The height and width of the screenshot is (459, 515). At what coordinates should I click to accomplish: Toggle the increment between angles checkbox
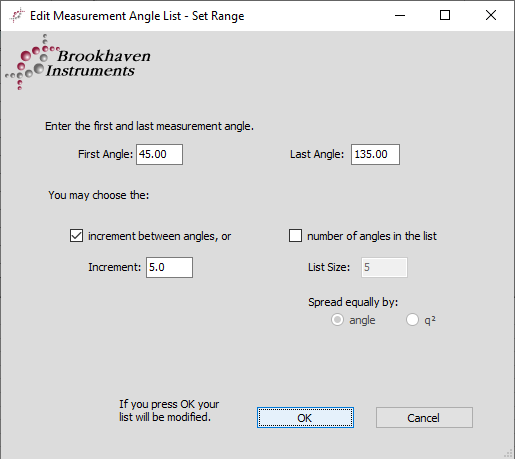76,236
